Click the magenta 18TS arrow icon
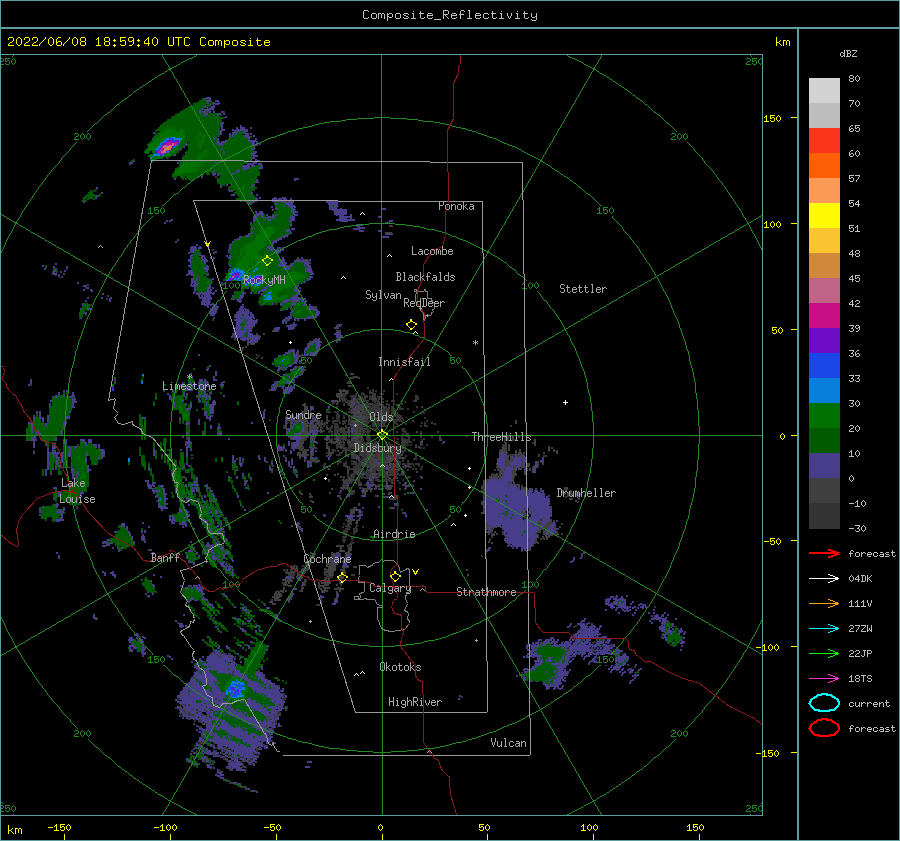This screenshot has height=841, width=900. tap(824, 679)
